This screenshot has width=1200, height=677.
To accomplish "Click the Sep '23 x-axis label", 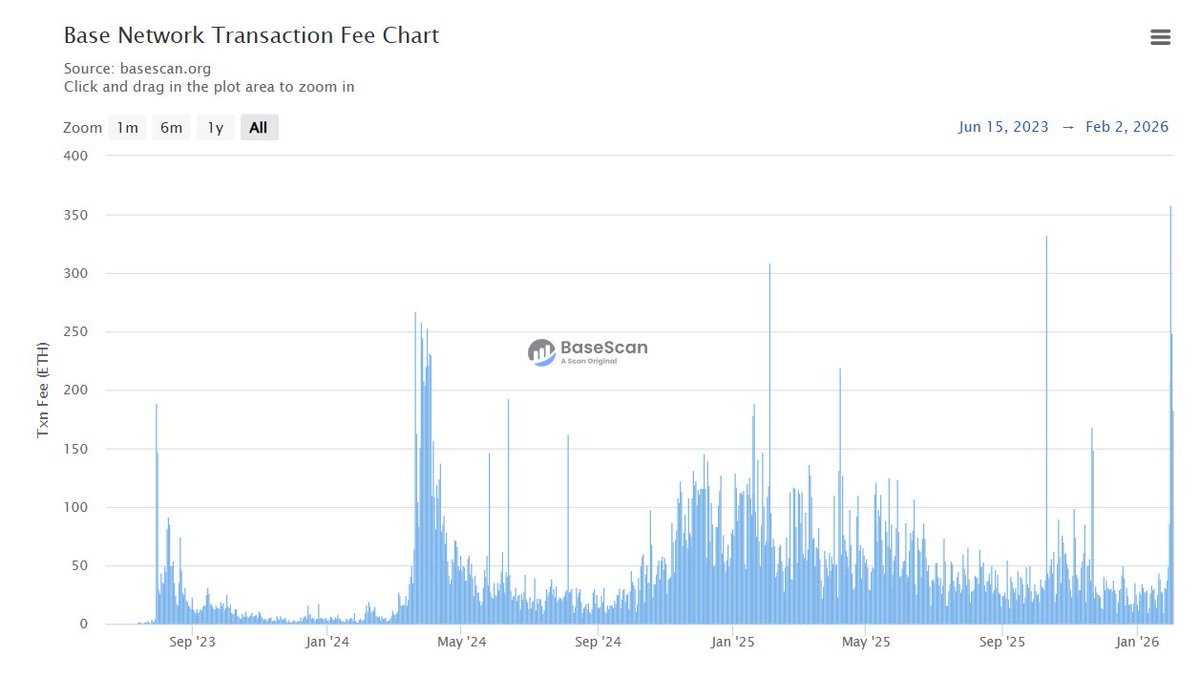I will click(192, 642).
